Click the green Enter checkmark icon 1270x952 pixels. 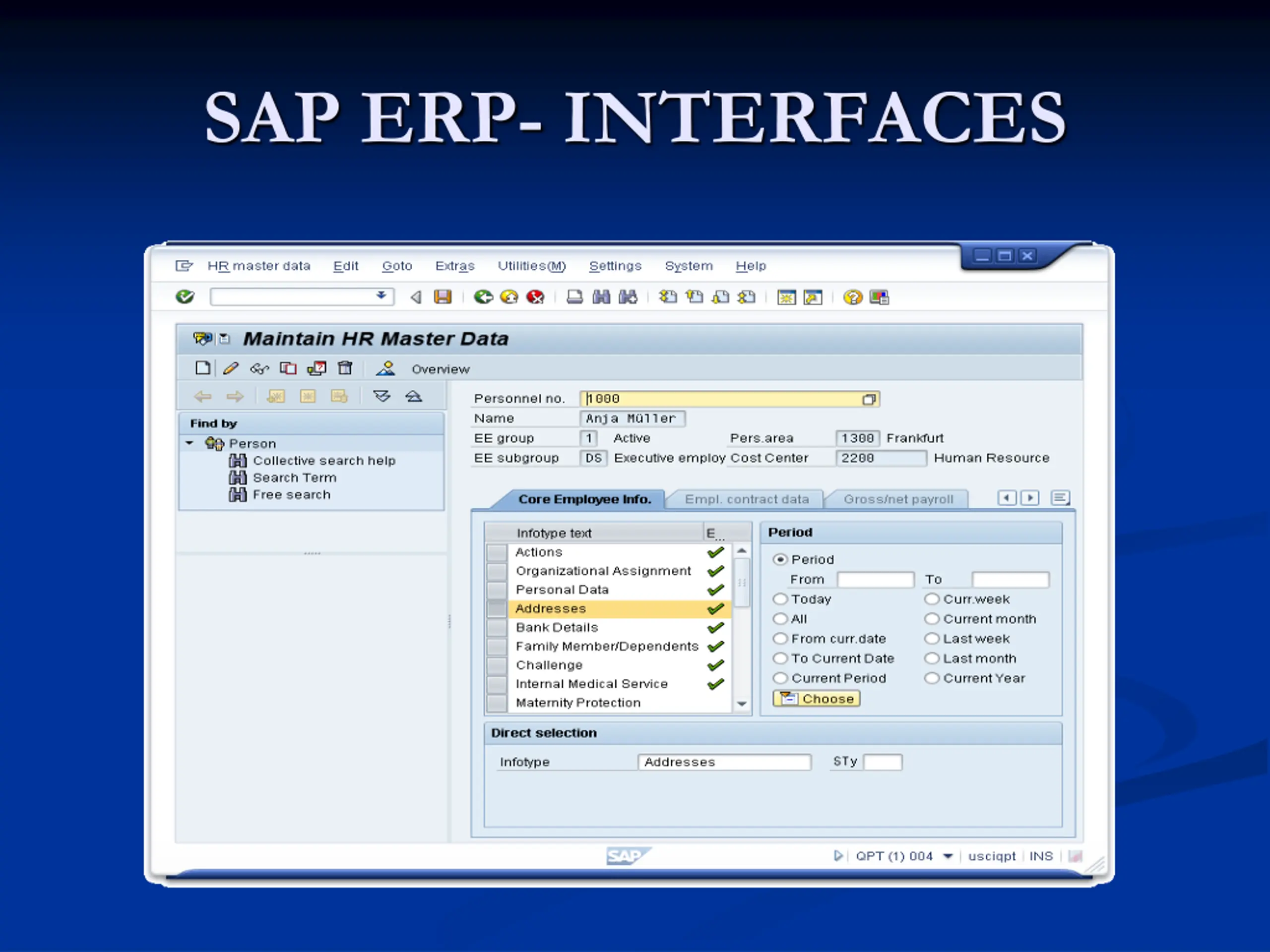185,297
